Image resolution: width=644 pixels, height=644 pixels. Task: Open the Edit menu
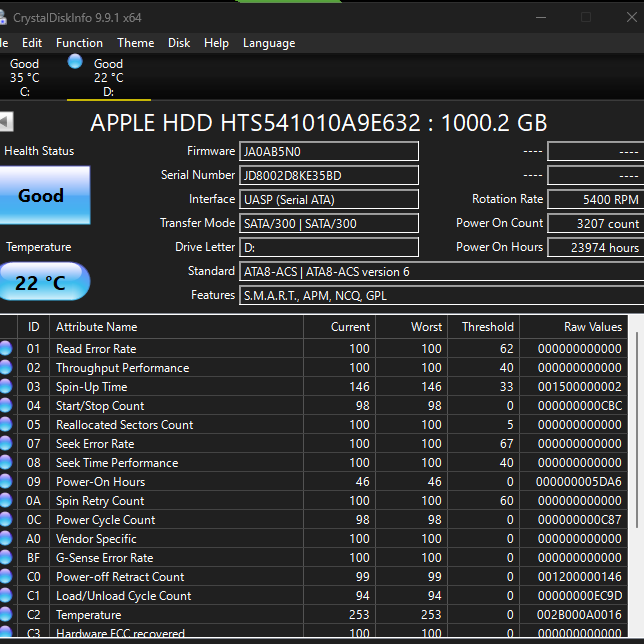click(32, 43)
